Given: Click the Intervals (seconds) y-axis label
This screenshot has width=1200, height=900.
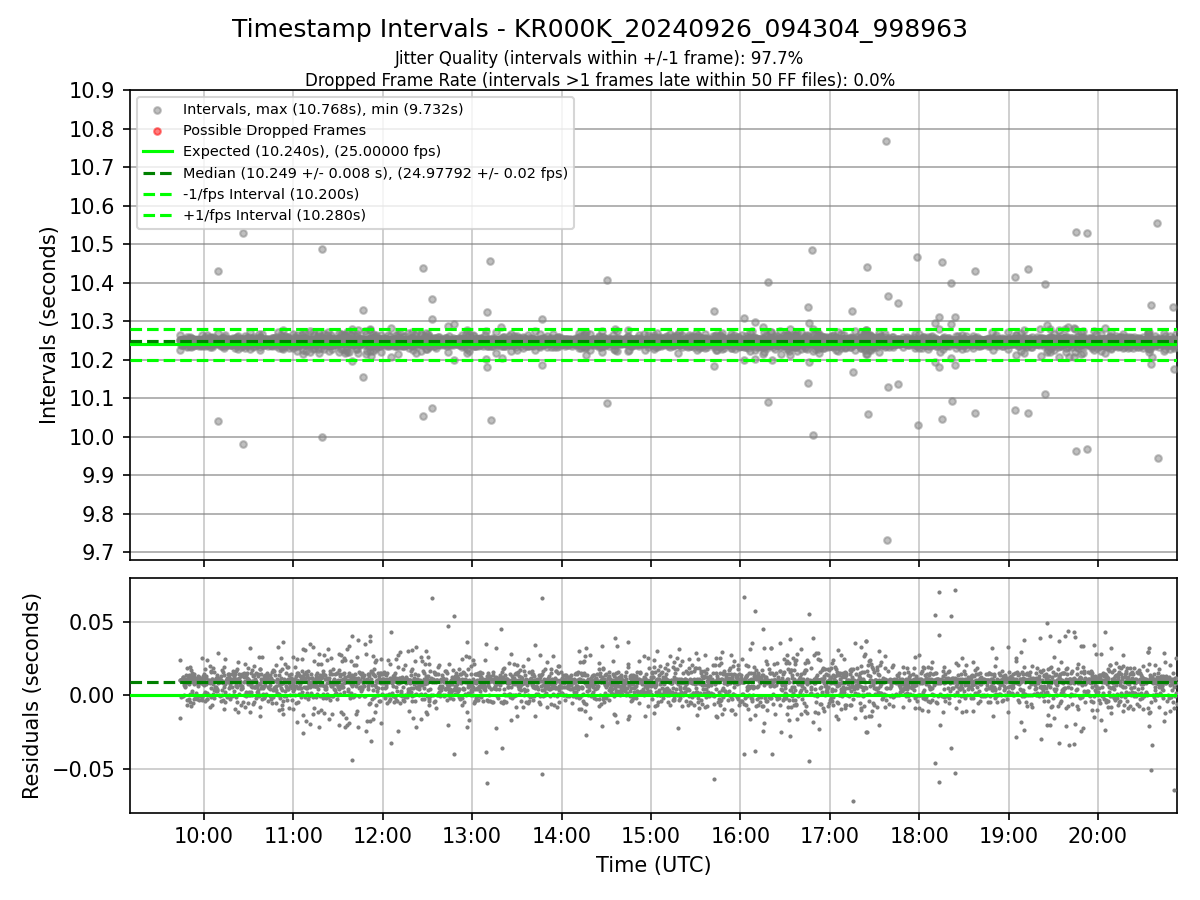Looking at the screenshot, I should pos(49,325).
